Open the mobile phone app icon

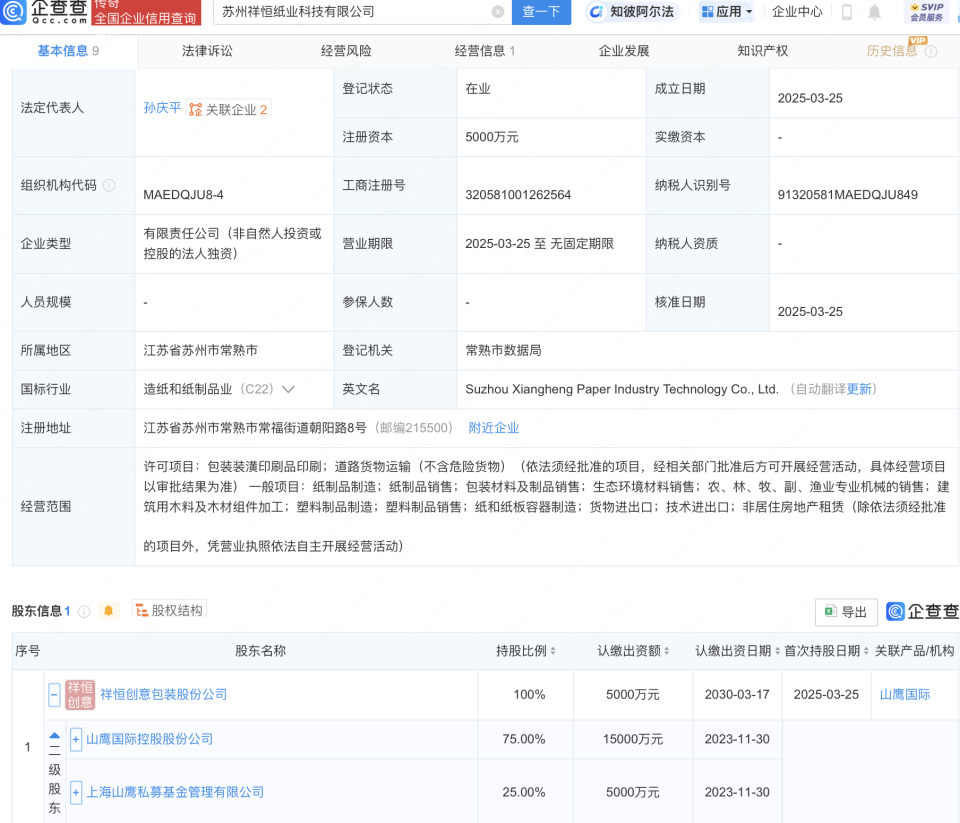pos(847,12)
